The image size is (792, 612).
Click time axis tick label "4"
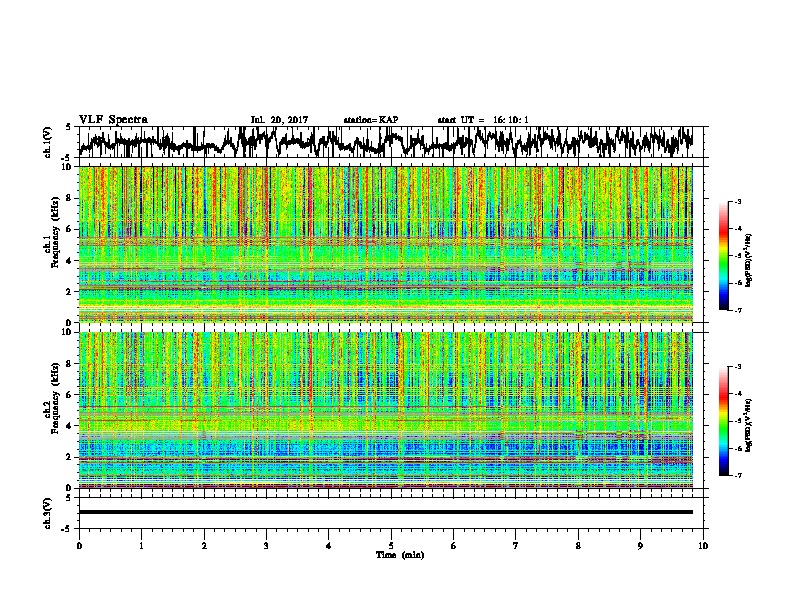(x=328, y=546)
